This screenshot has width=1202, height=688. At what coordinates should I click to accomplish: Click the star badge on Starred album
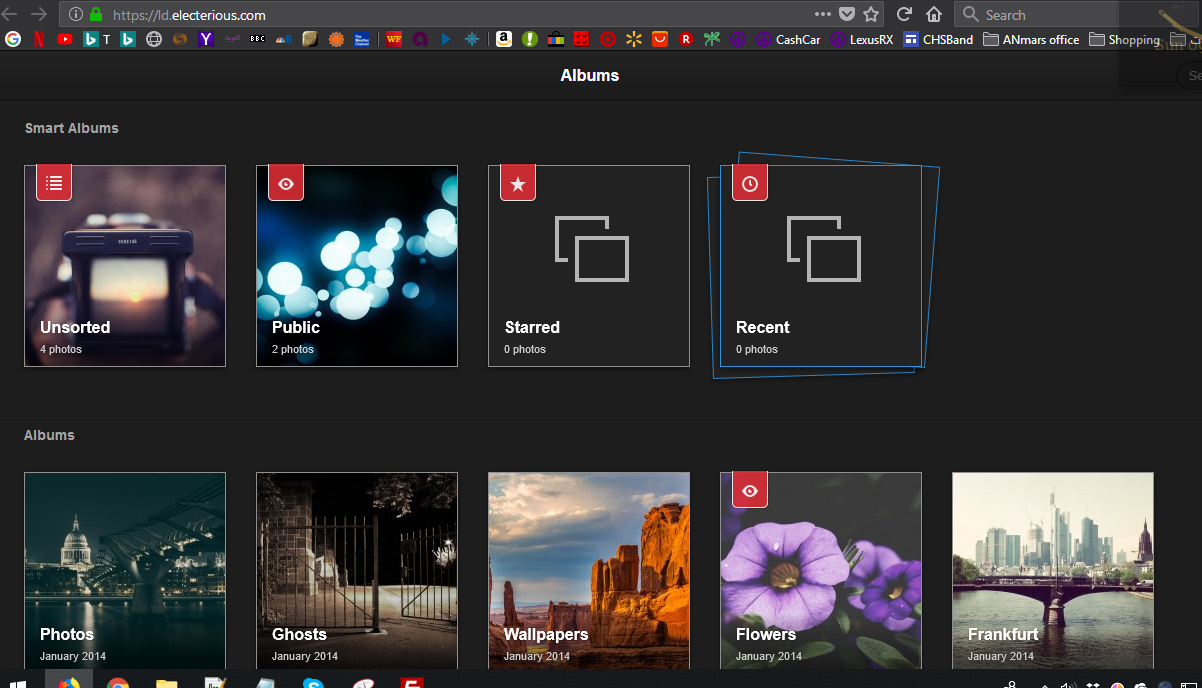[x=518, y=183]
